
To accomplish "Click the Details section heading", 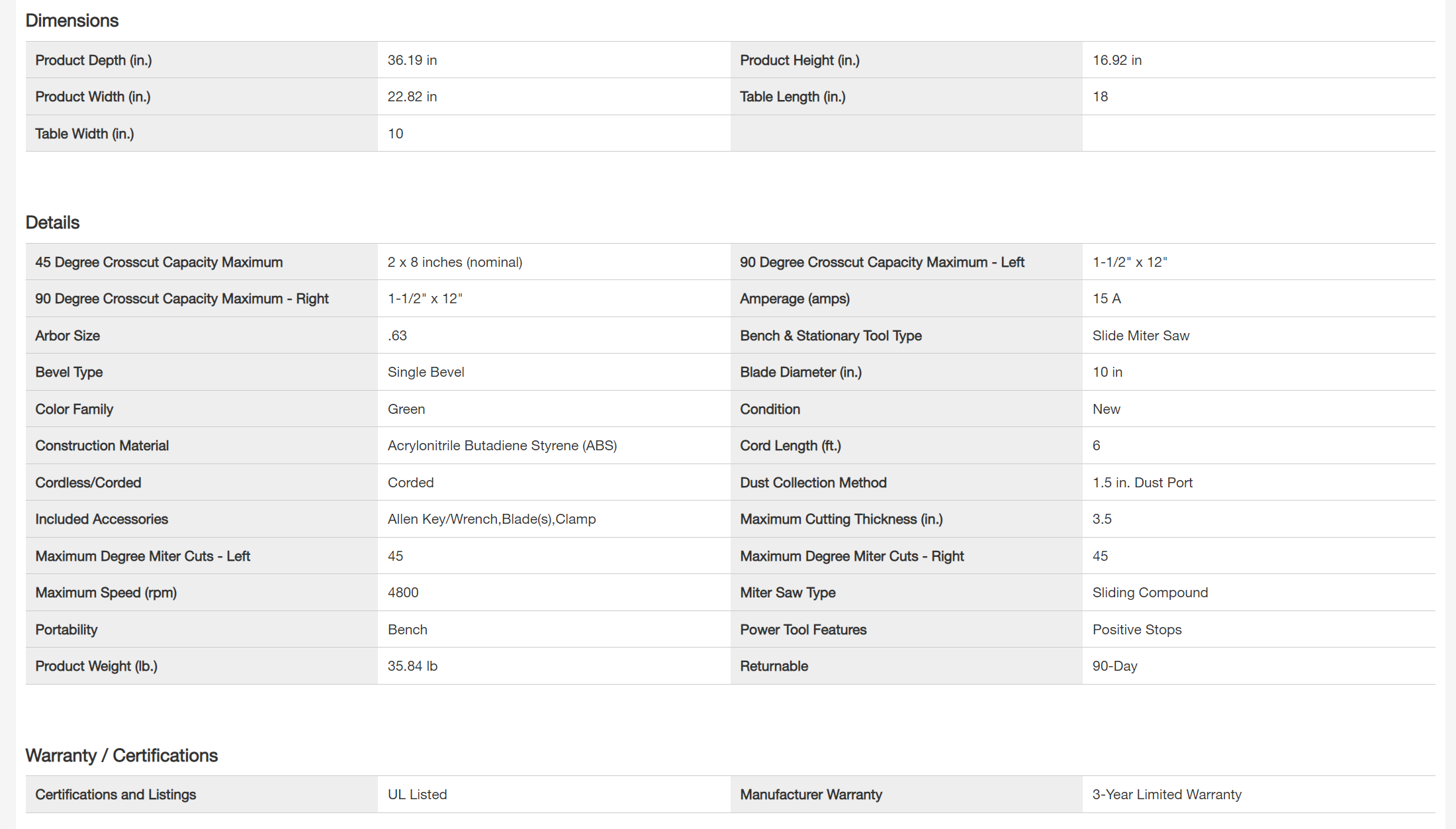I will (x=52, y=222).
